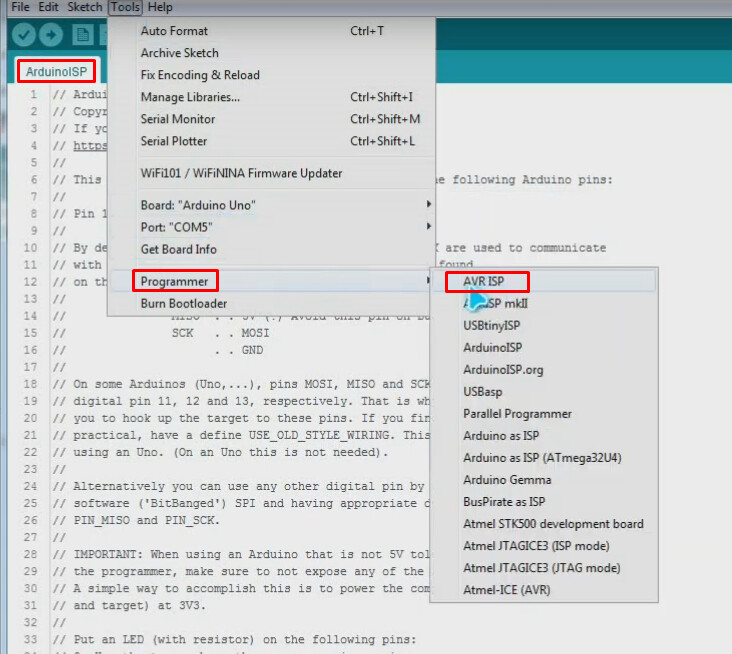The image size is (732, 654).
Task: Select Atmel STK500 development board
Action: pos(544,524)
